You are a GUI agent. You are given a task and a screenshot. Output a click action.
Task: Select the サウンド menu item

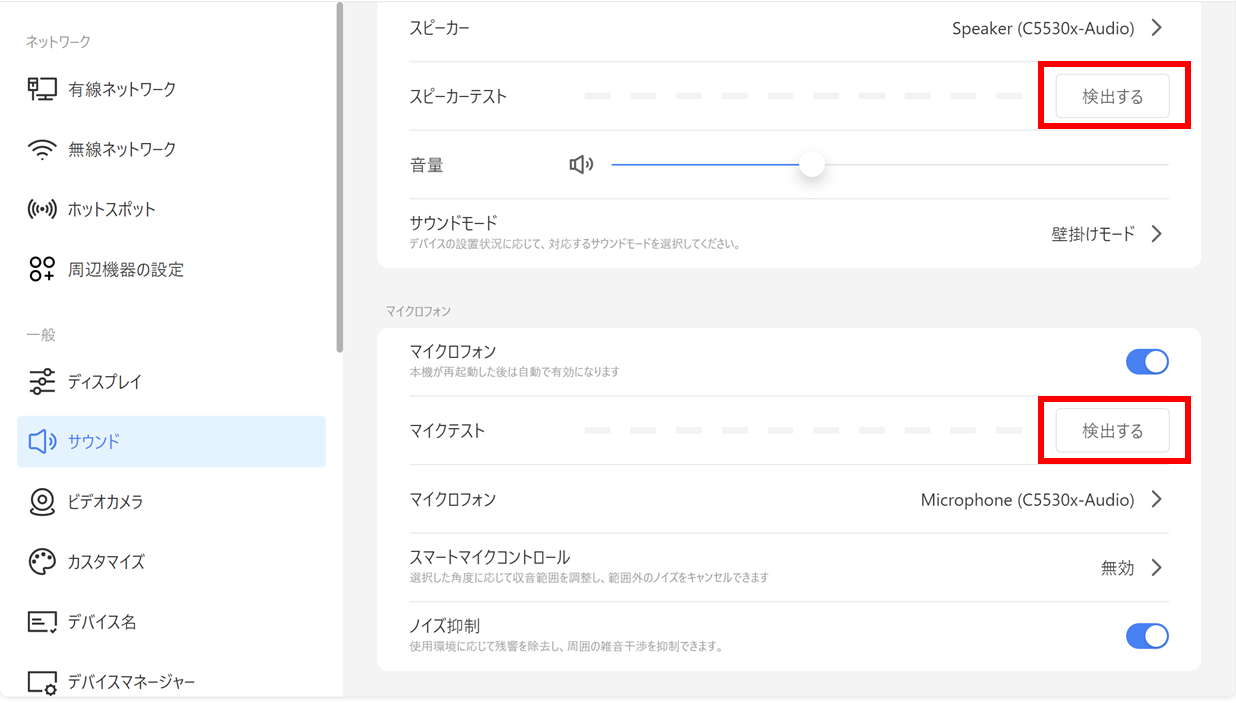(x=171, y=442)
